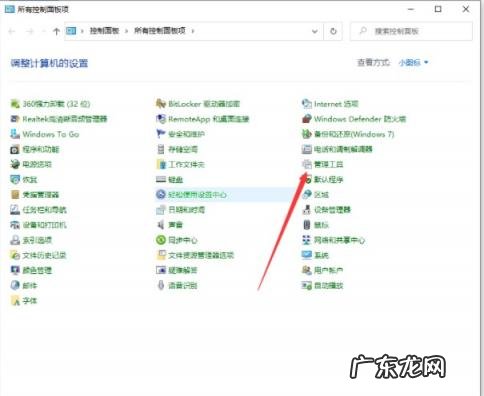Open 存储空间 storage spaces icon

pyautogui.click(x=161, y=149)
